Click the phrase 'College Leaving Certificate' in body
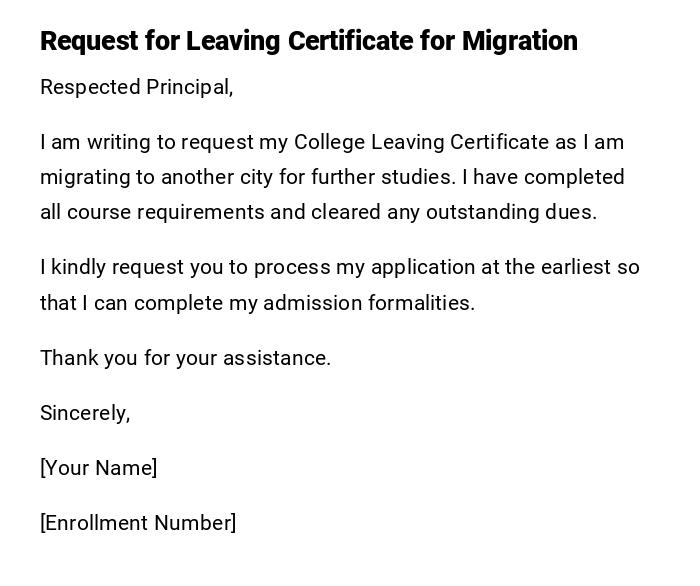Screen dimensions: 700x586 click(421, 143)
